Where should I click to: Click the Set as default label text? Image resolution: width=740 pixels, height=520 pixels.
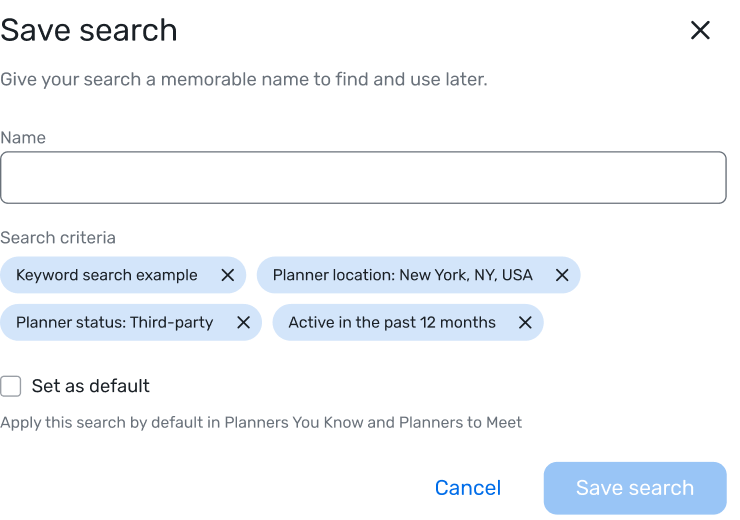91,386
